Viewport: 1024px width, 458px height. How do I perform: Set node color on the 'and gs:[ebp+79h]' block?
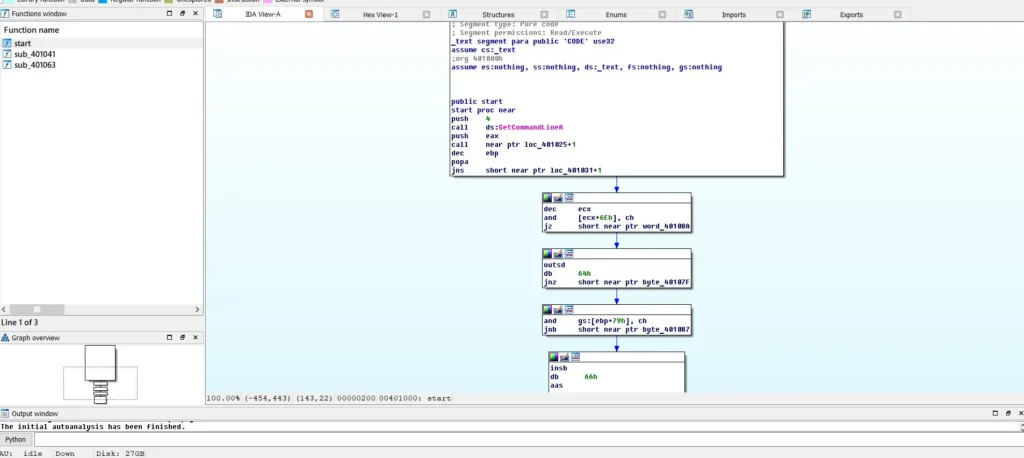click(x=548, y=310)
